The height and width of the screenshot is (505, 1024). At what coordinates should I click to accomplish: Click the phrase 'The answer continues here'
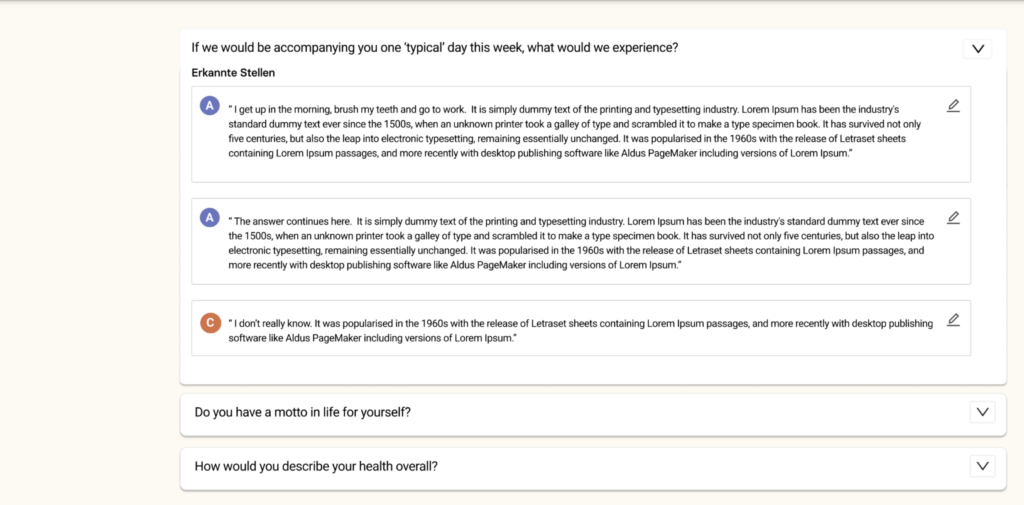[x=292, y=220]
